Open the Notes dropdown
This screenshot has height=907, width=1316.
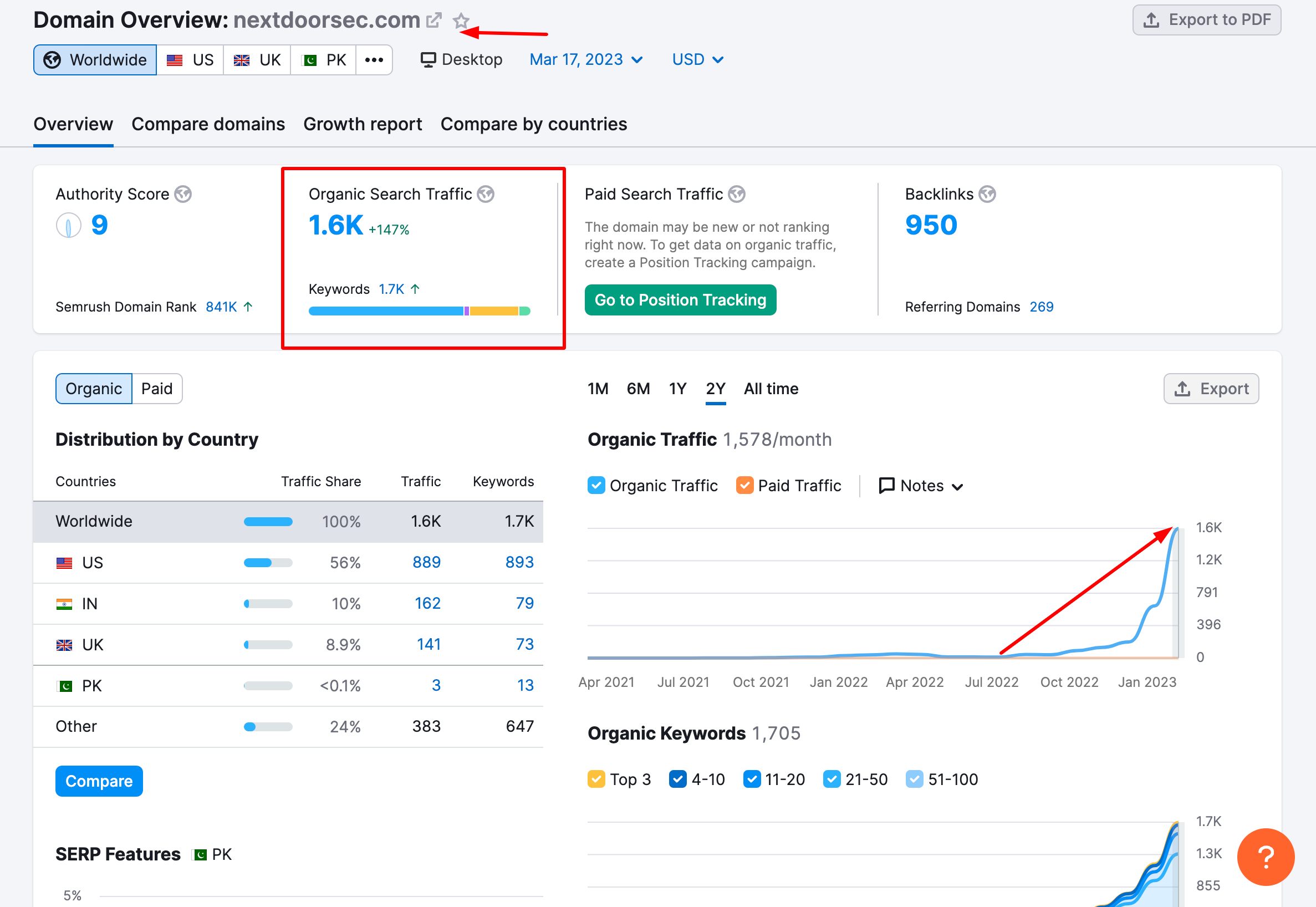(x=921, y=486)
